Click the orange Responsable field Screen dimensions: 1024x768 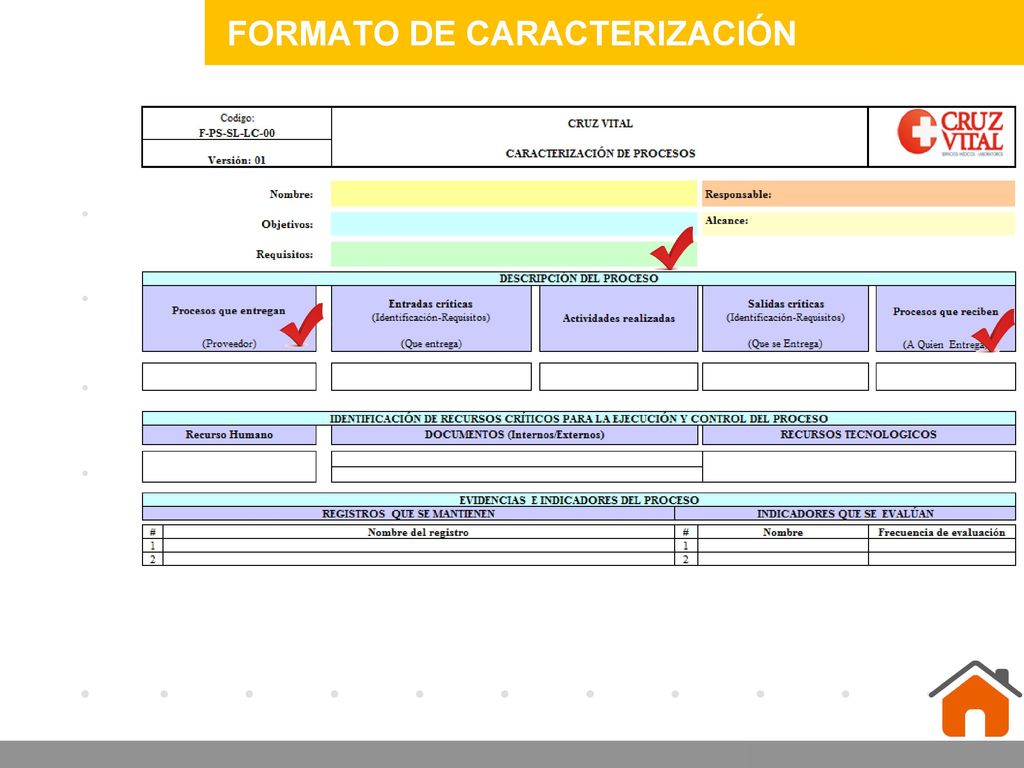pyautogui.click(x=858, y=194)
